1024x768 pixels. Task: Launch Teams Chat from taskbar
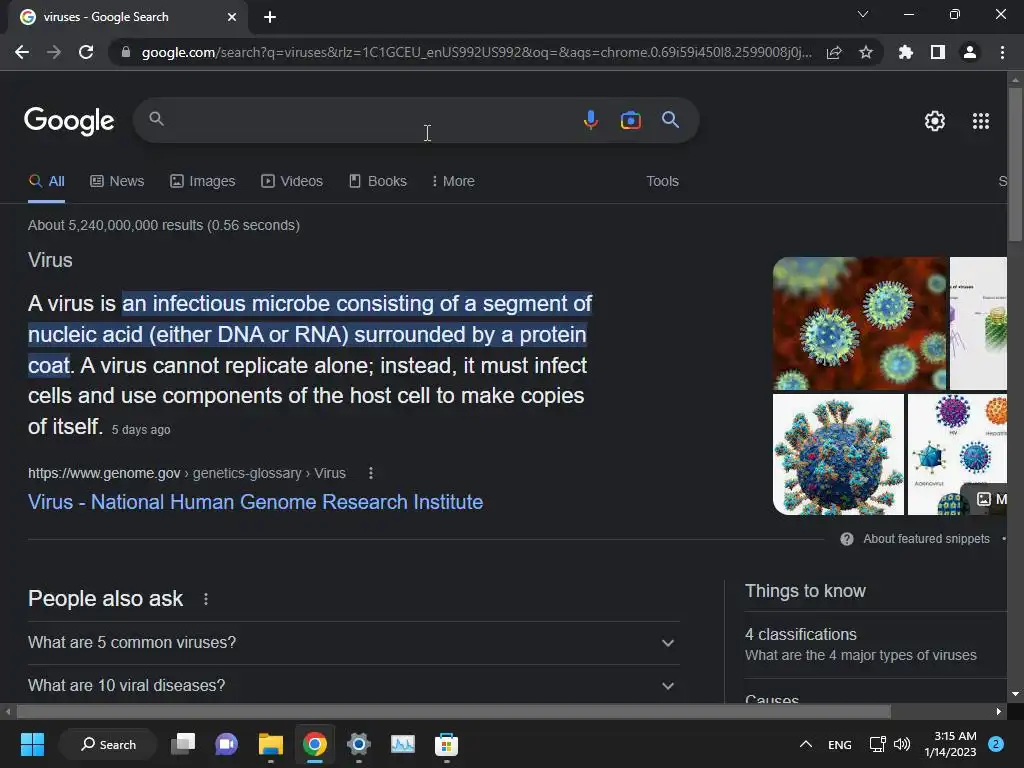coord(226,744)
